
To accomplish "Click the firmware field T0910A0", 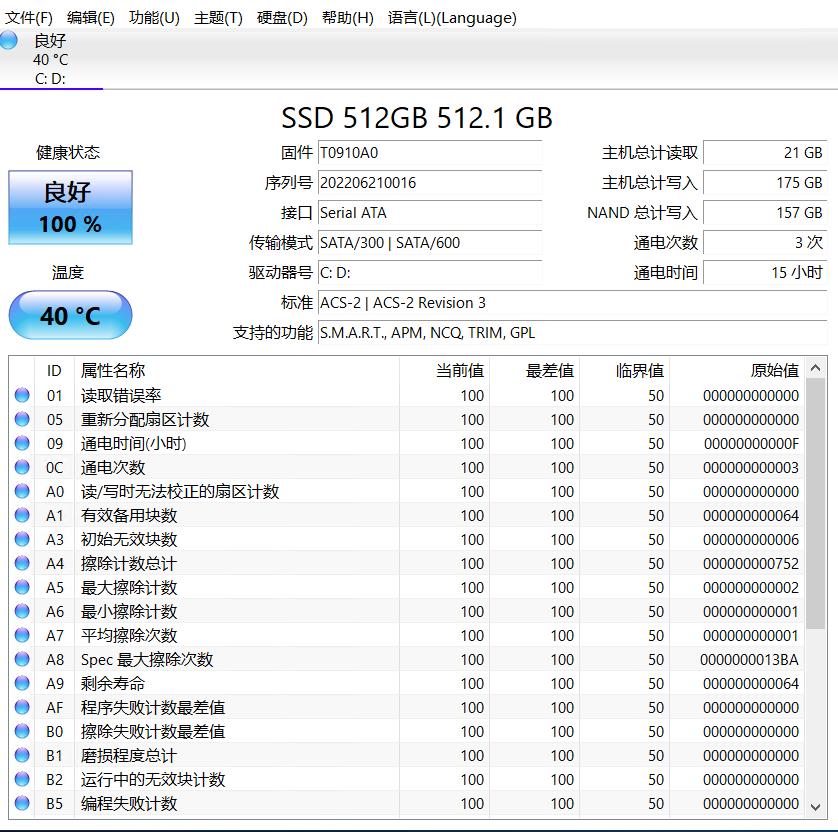I will click(x=430, y=153).
